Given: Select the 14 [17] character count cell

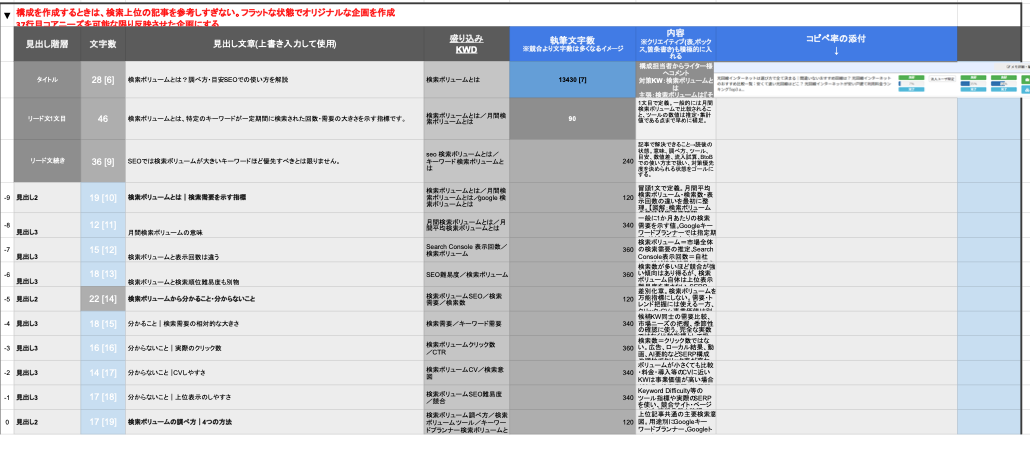Looking at the screenshot, I should point(103,373).
